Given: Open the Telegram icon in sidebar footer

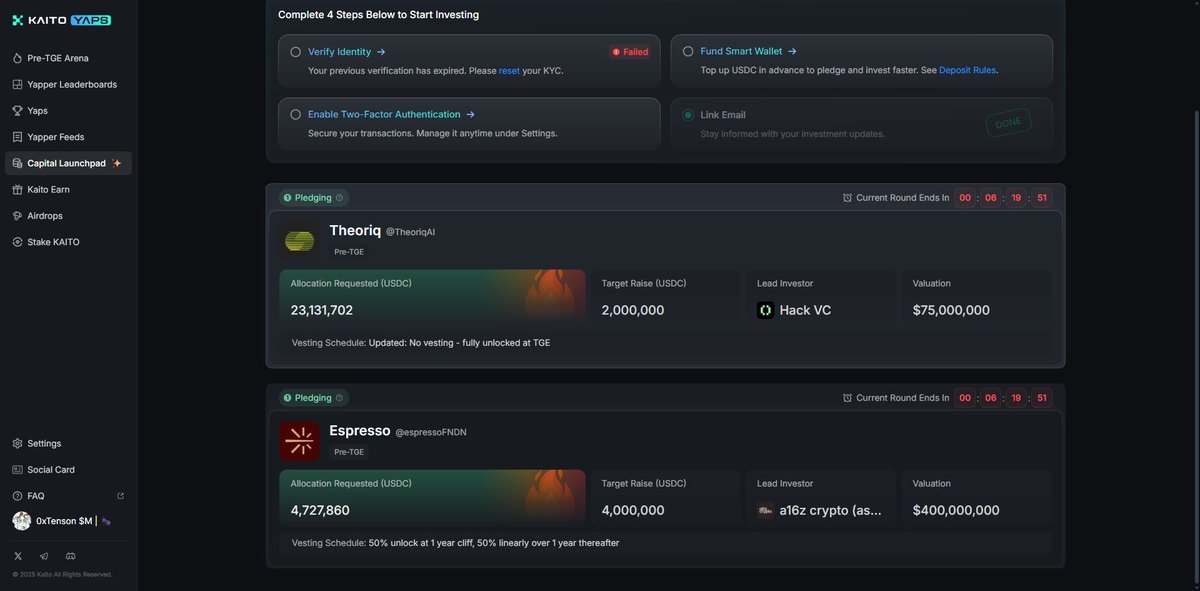Looking at the screenshot, I should pos(44,556).
